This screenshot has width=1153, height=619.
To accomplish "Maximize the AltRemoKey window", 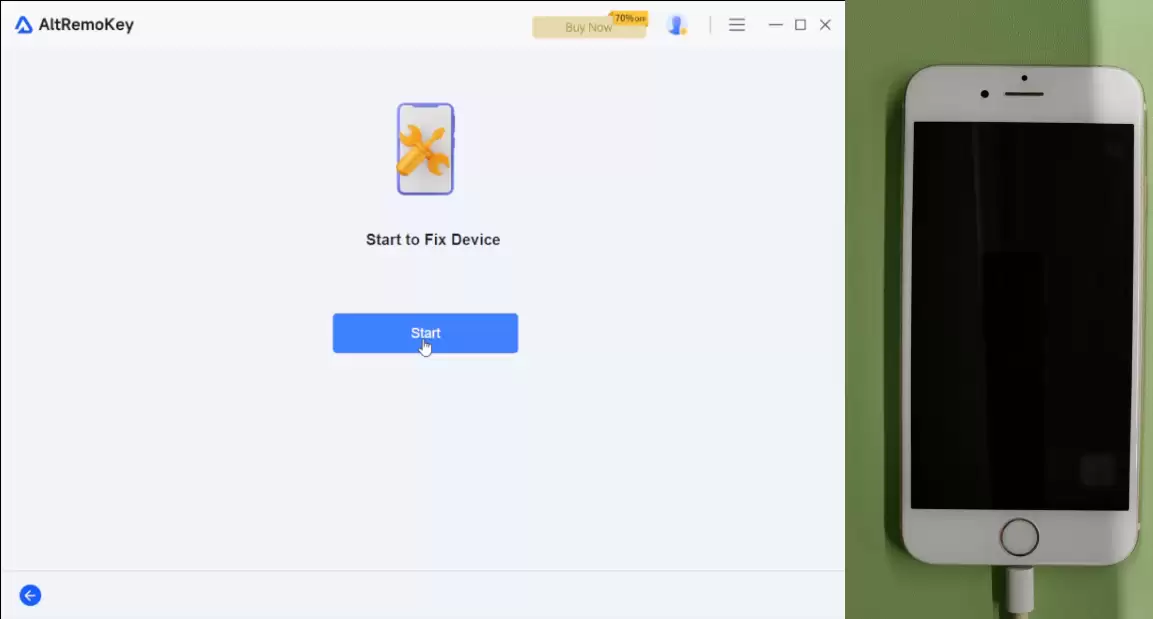I will [x=800, y=25].
